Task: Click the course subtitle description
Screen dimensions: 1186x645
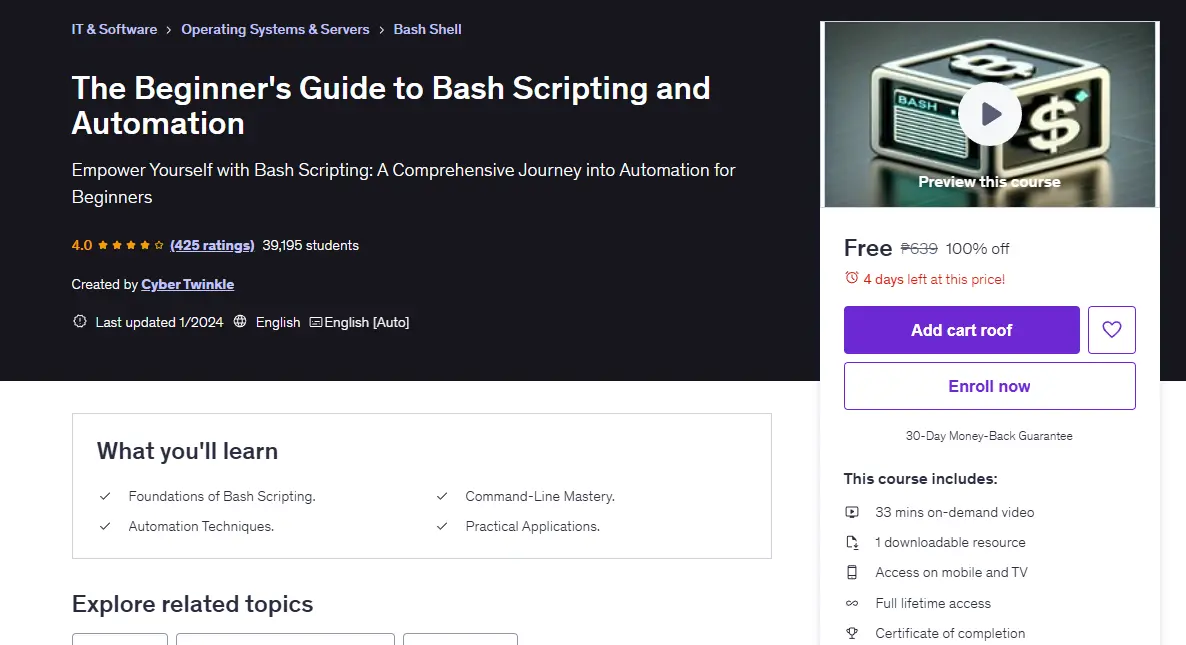Action: (403, 183)
